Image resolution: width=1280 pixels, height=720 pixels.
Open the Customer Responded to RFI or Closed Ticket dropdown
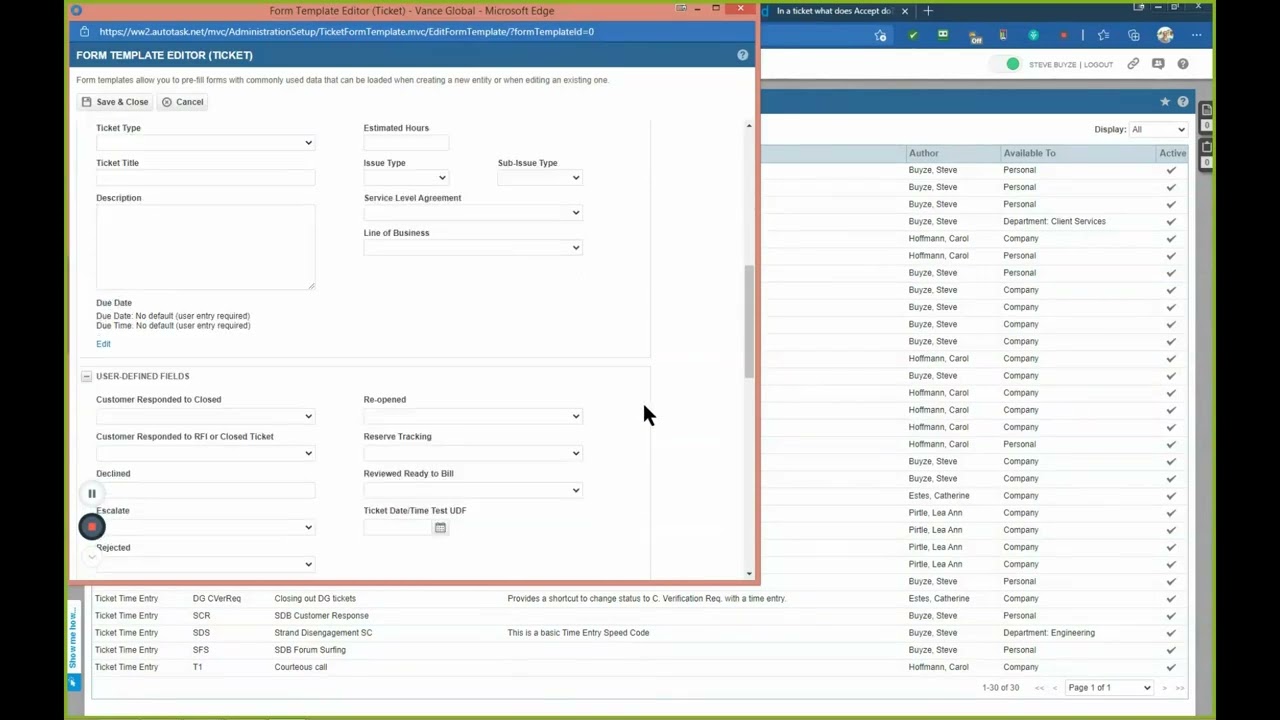pos(205,453)
